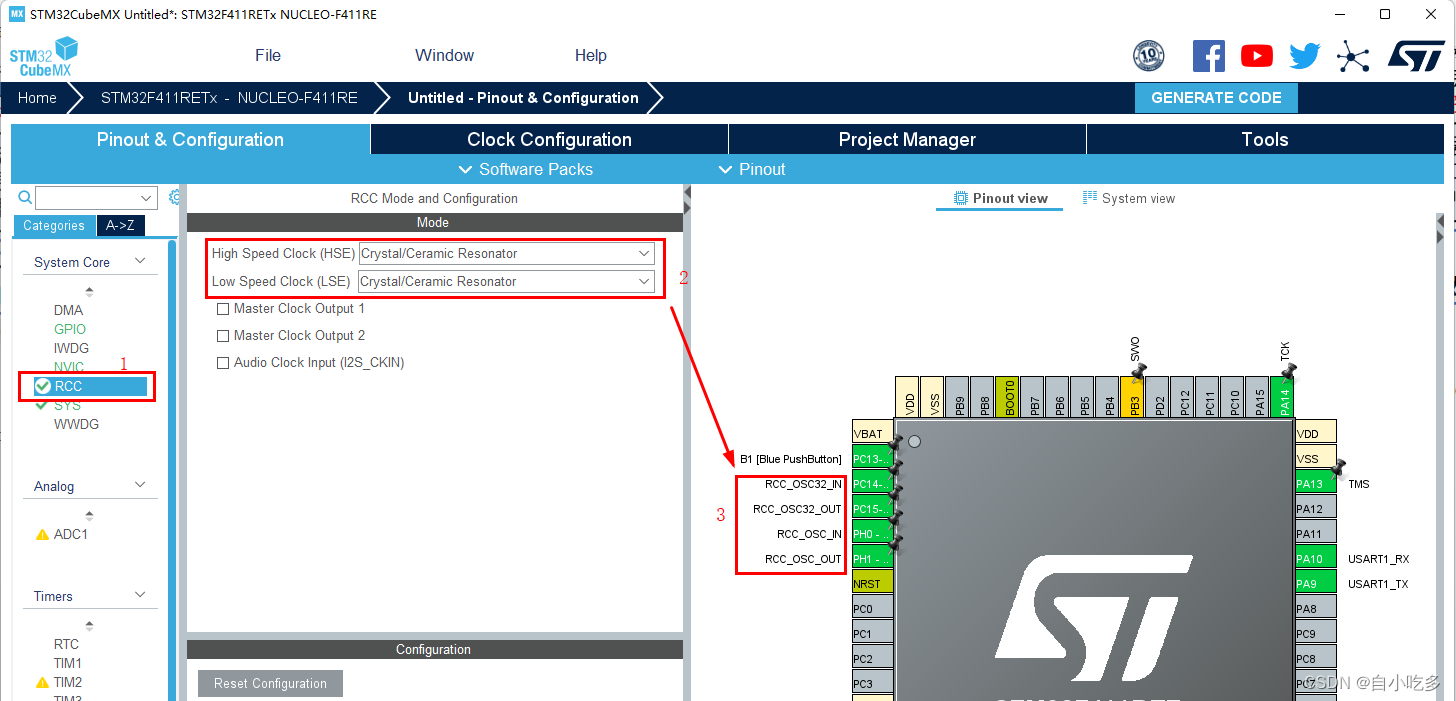Click the green check icon beside SYS
The image size is (1456, 701).
tap(41, 405)
